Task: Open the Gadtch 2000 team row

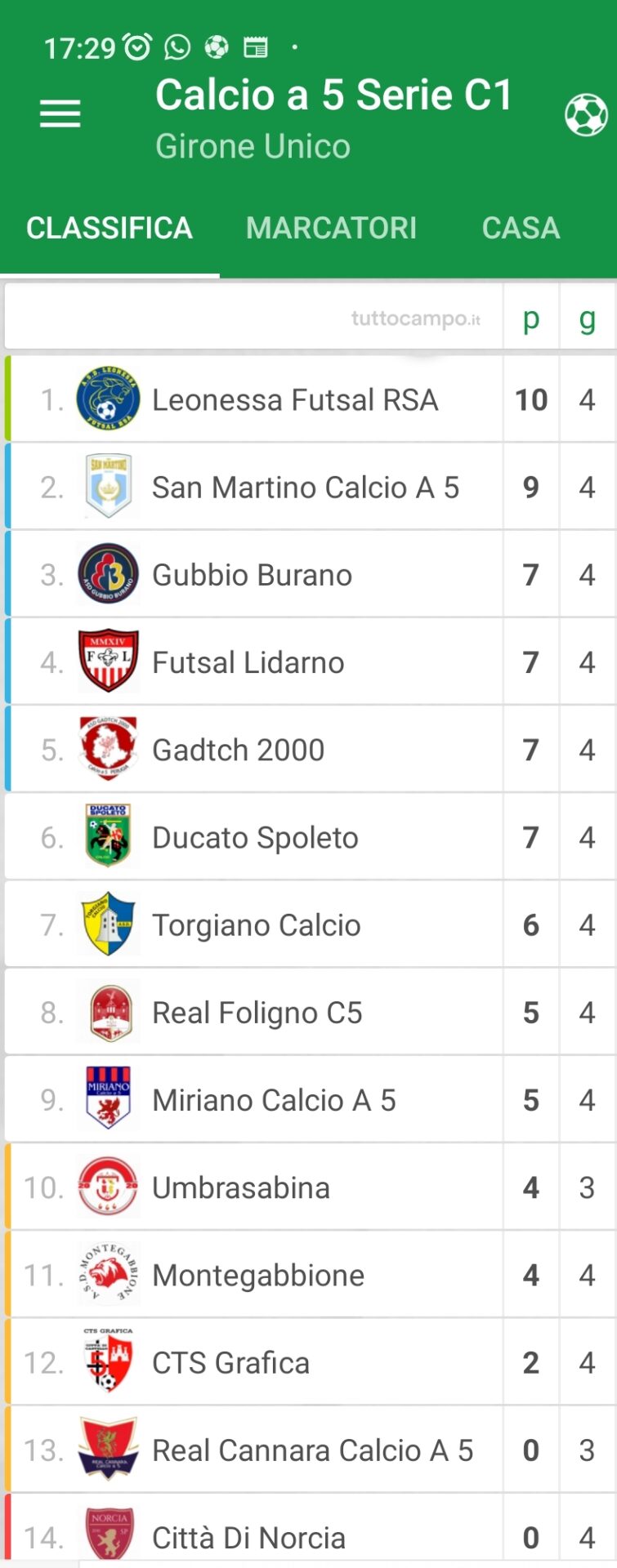Action: (311, 749)
